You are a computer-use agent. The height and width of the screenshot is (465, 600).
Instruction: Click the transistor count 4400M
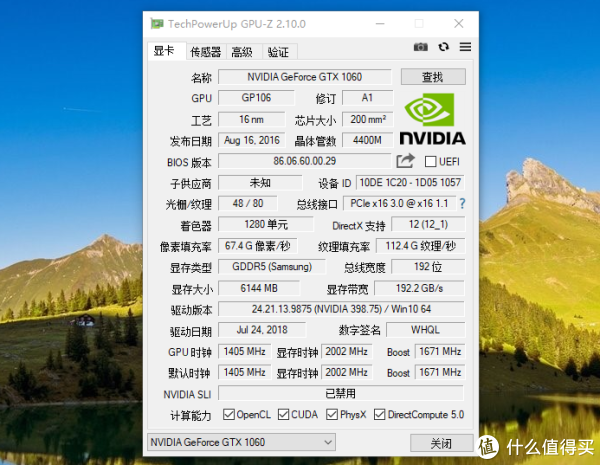coord(368,140)
